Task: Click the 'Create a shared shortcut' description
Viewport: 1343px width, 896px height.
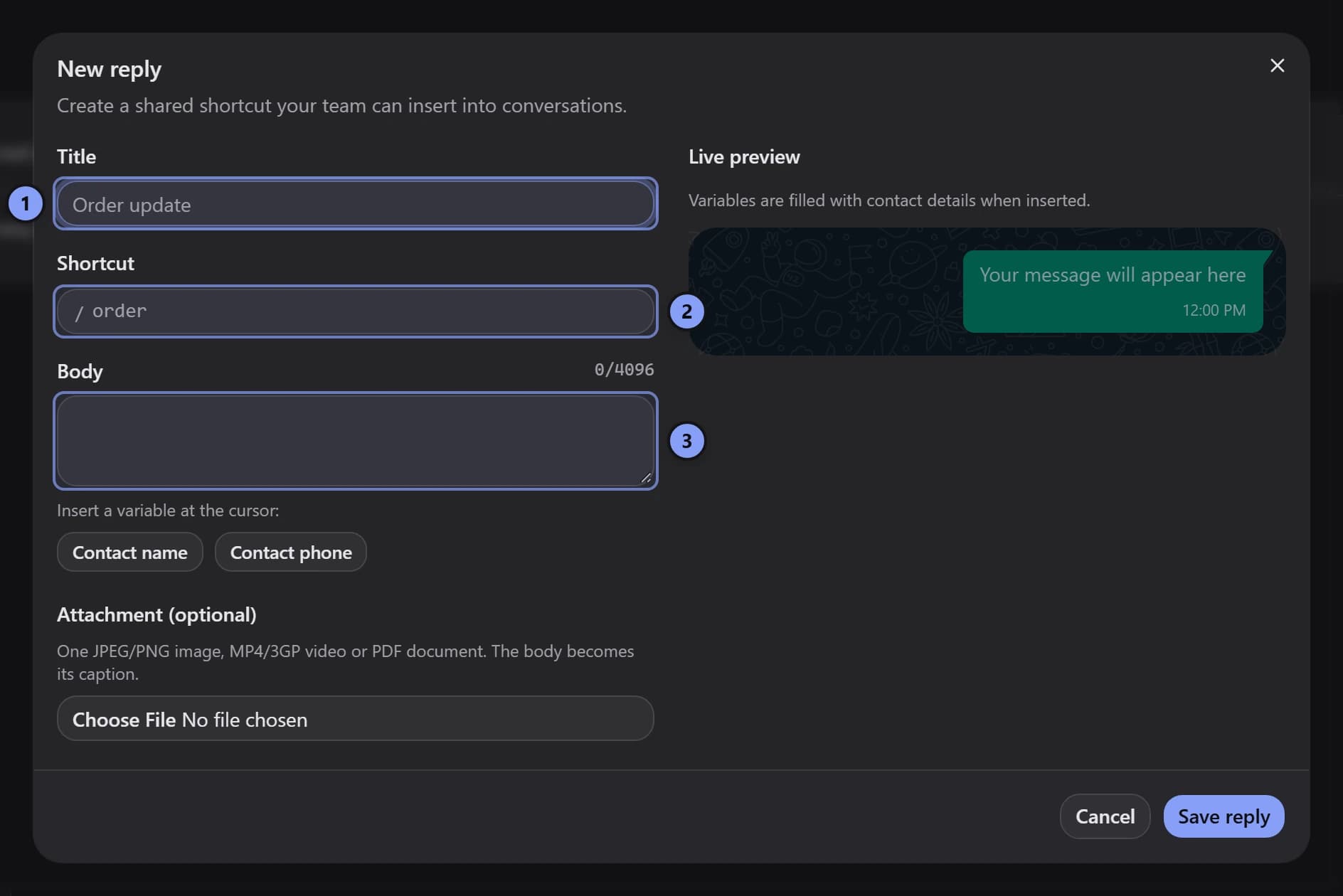Action: tap(341, 106)
